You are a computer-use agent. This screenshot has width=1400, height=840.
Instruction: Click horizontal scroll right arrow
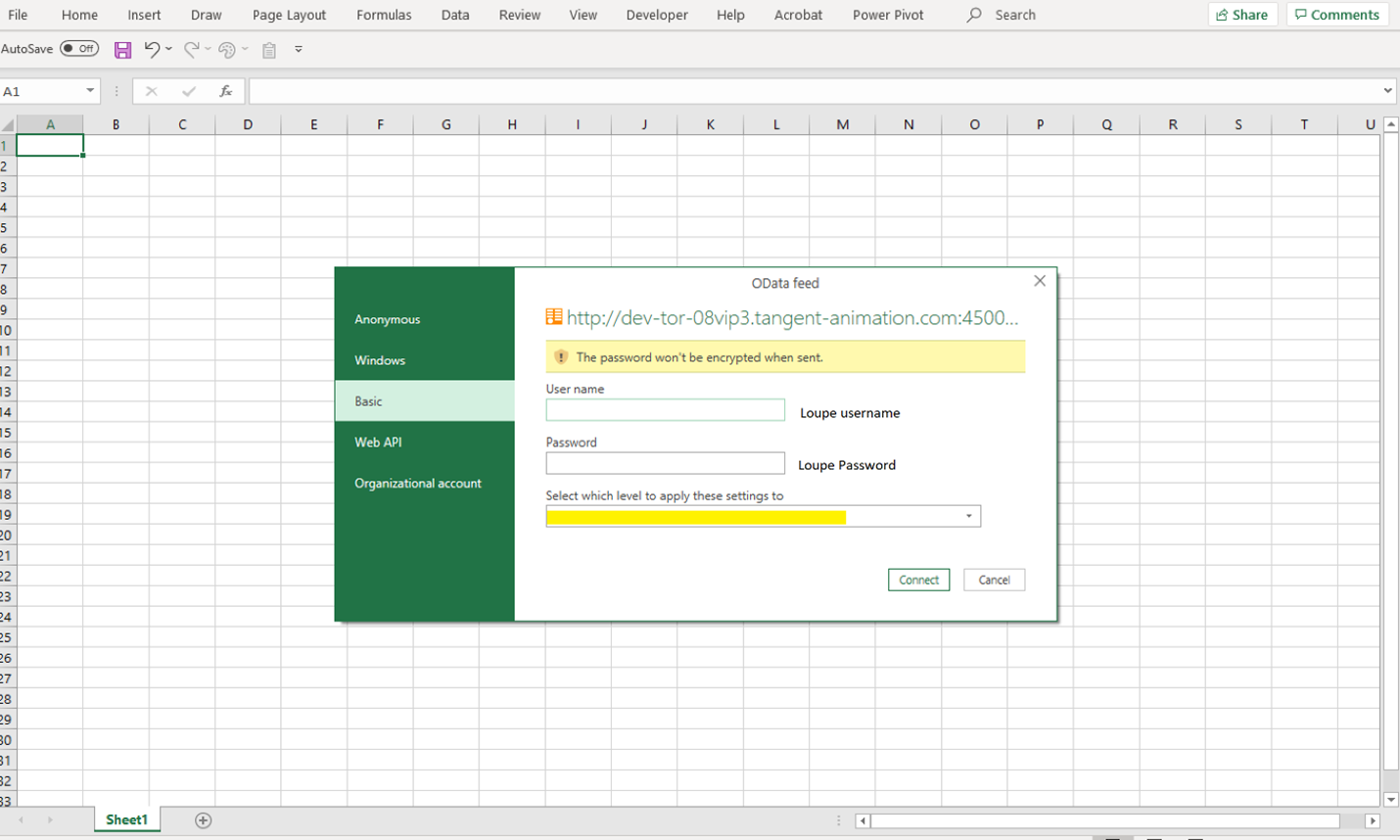(1373, 820)
